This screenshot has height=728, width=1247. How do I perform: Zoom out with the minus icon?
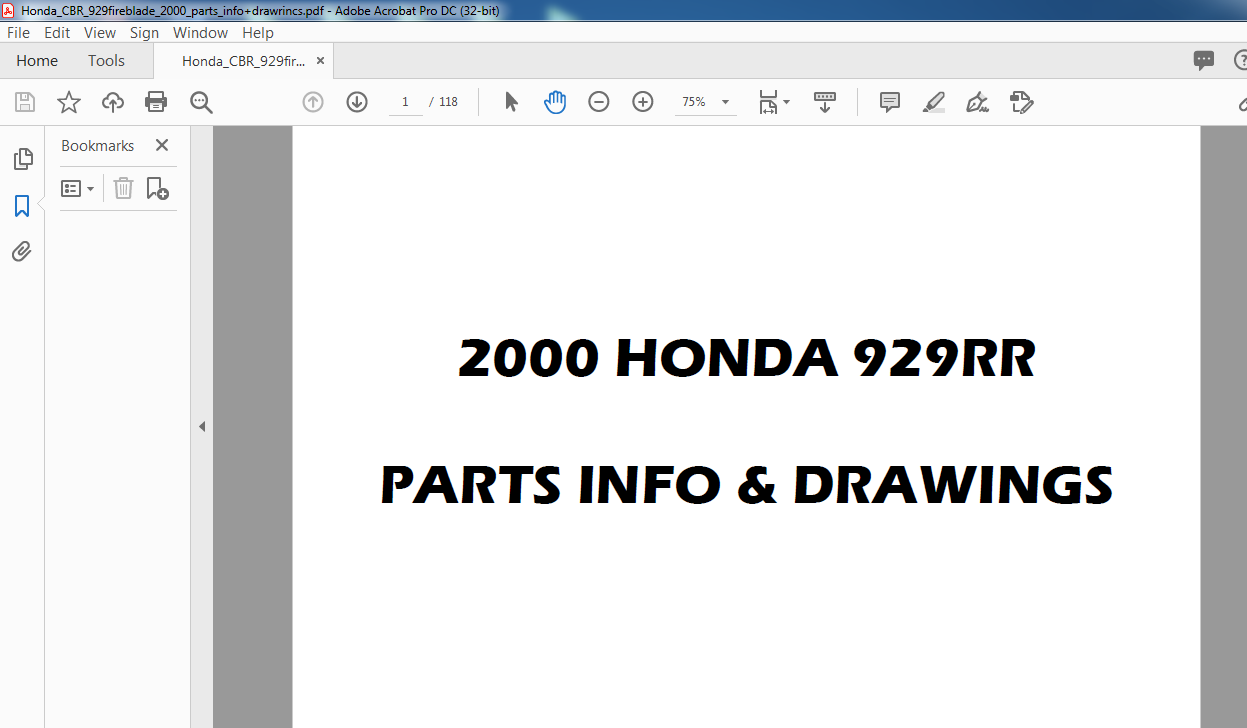pos(599,102)
